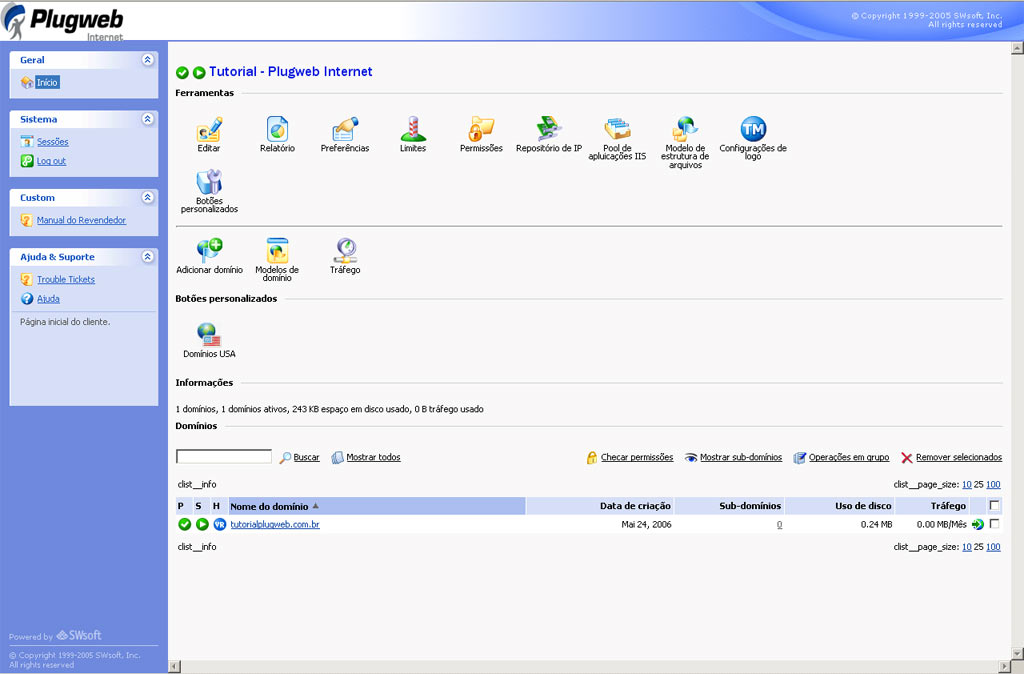Open Preferências tool
The height and width of the screenshot is (674, 1024).
click(x=345, y=129)
